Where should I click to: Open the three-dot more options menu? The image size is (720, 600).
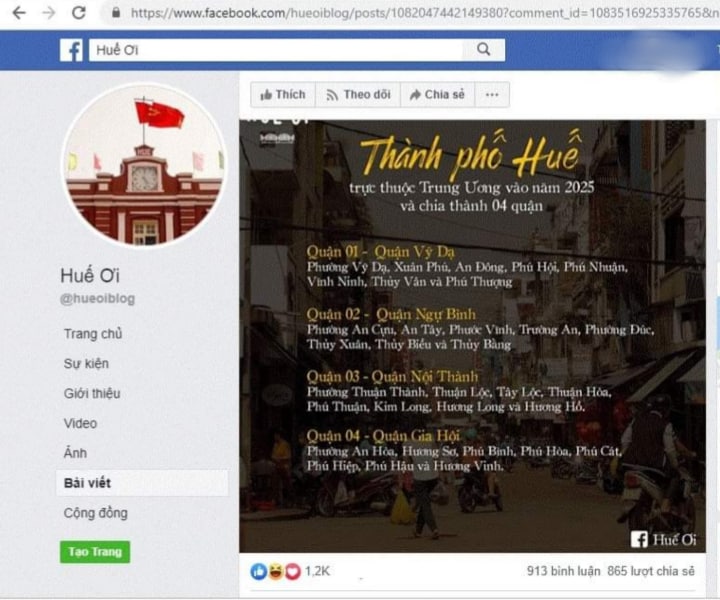point(492,95)
